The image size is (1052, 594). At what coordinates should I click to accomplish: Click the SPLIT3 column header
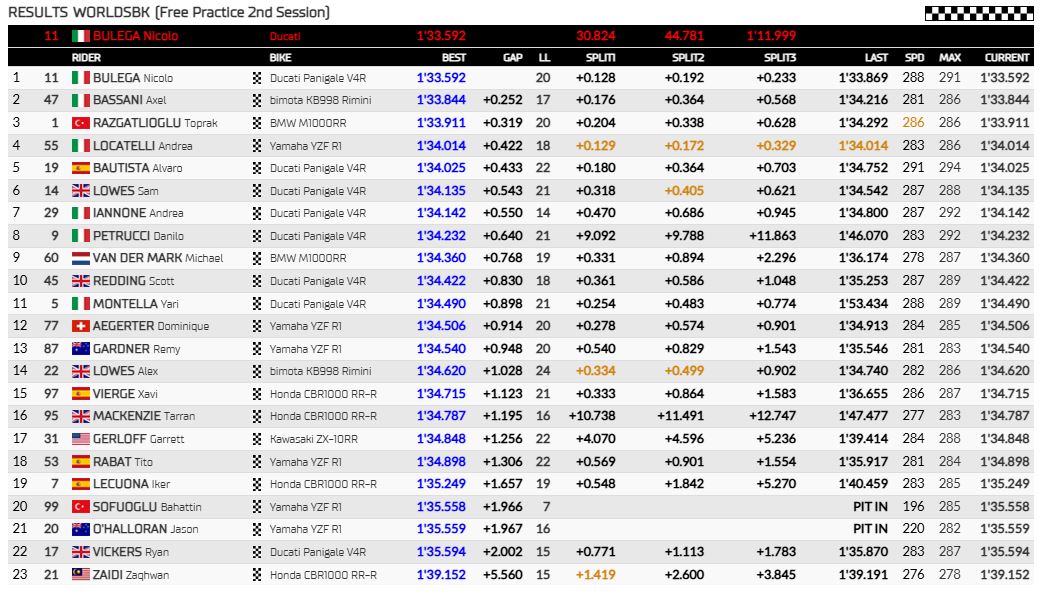point(780,58)
